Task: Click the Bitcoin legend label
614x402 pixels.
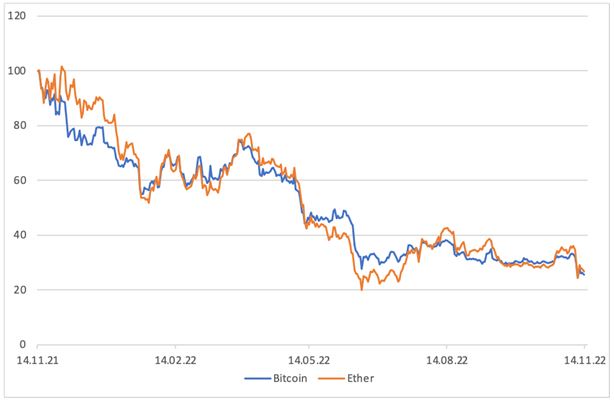Action: point(289,379)
